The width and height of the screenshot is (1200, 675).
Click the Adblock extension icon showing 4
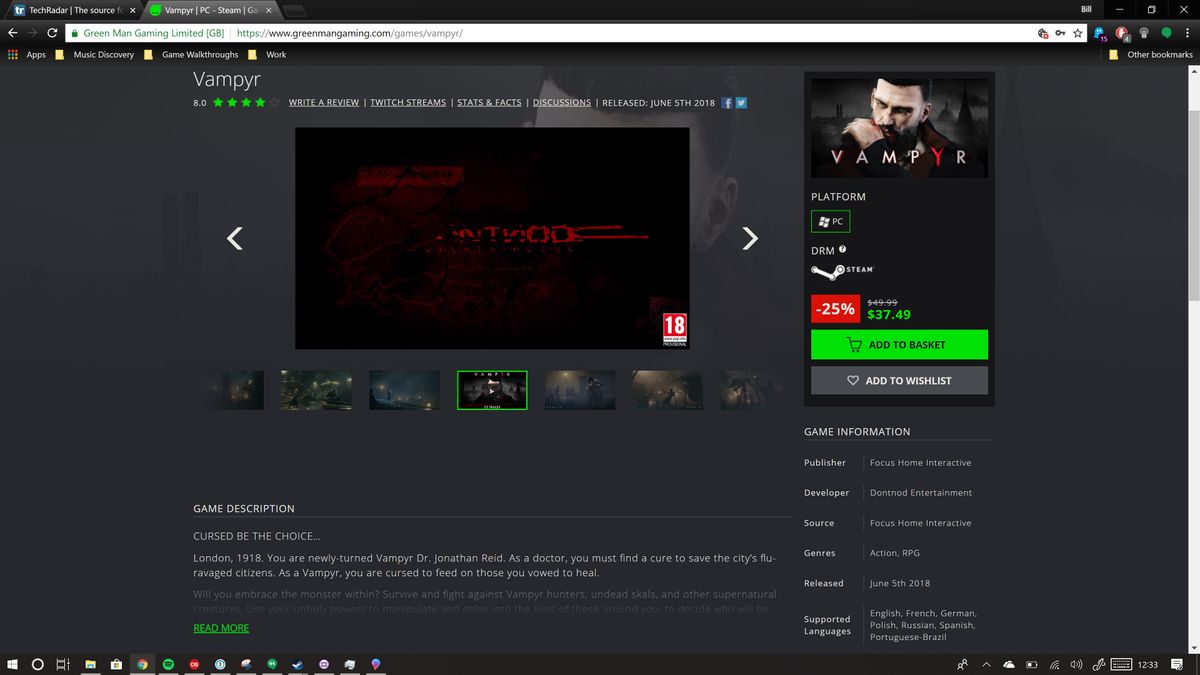1122,31
